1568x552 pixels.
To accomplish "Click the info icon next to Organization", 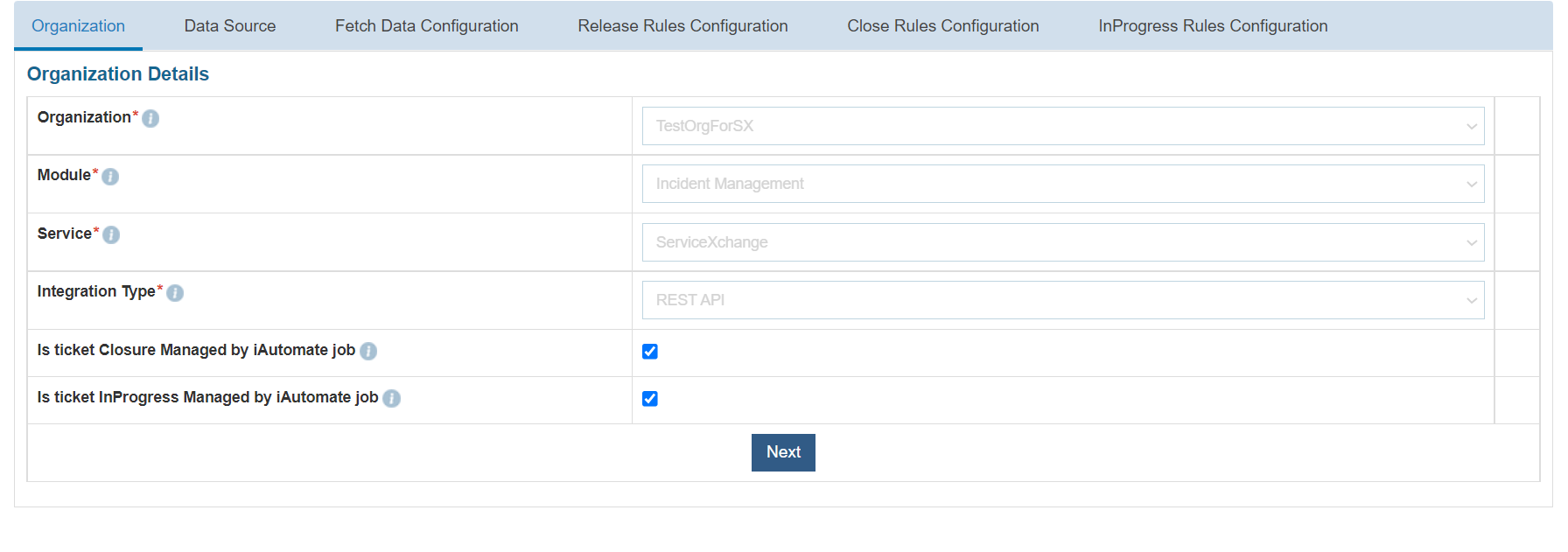I will (150, 118).
